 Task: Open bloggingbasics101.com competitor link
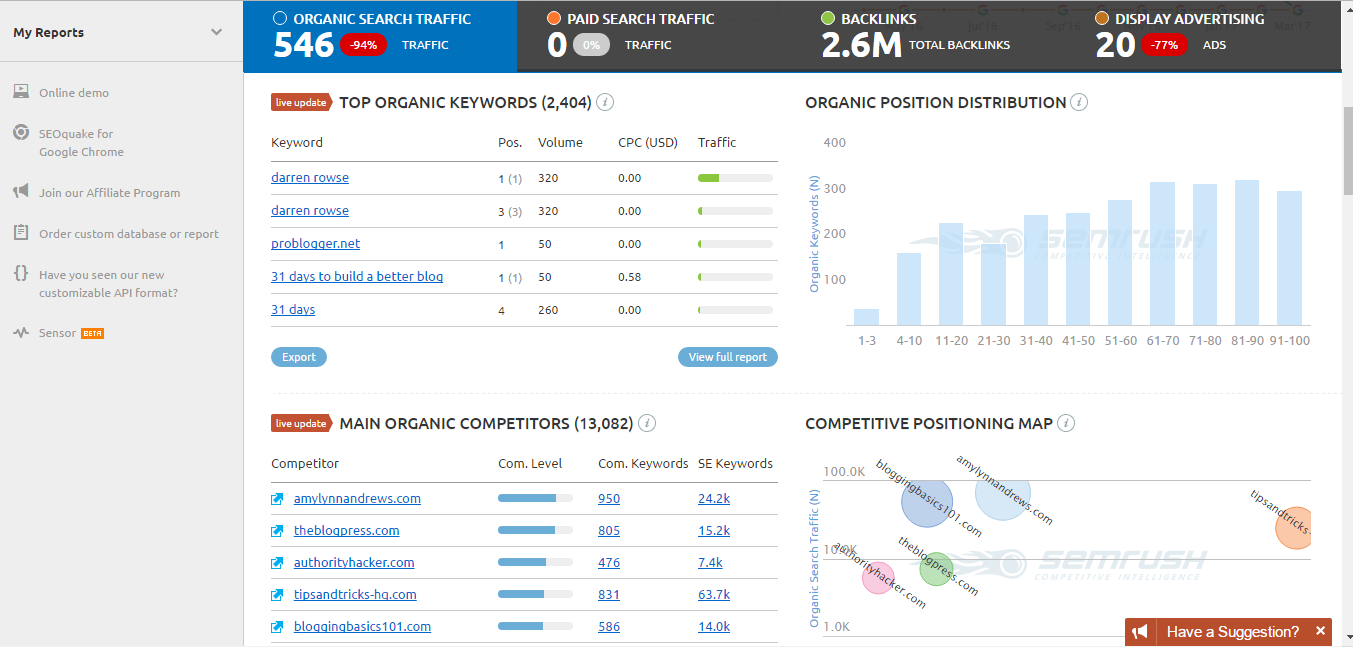click(x=362, y=627)
